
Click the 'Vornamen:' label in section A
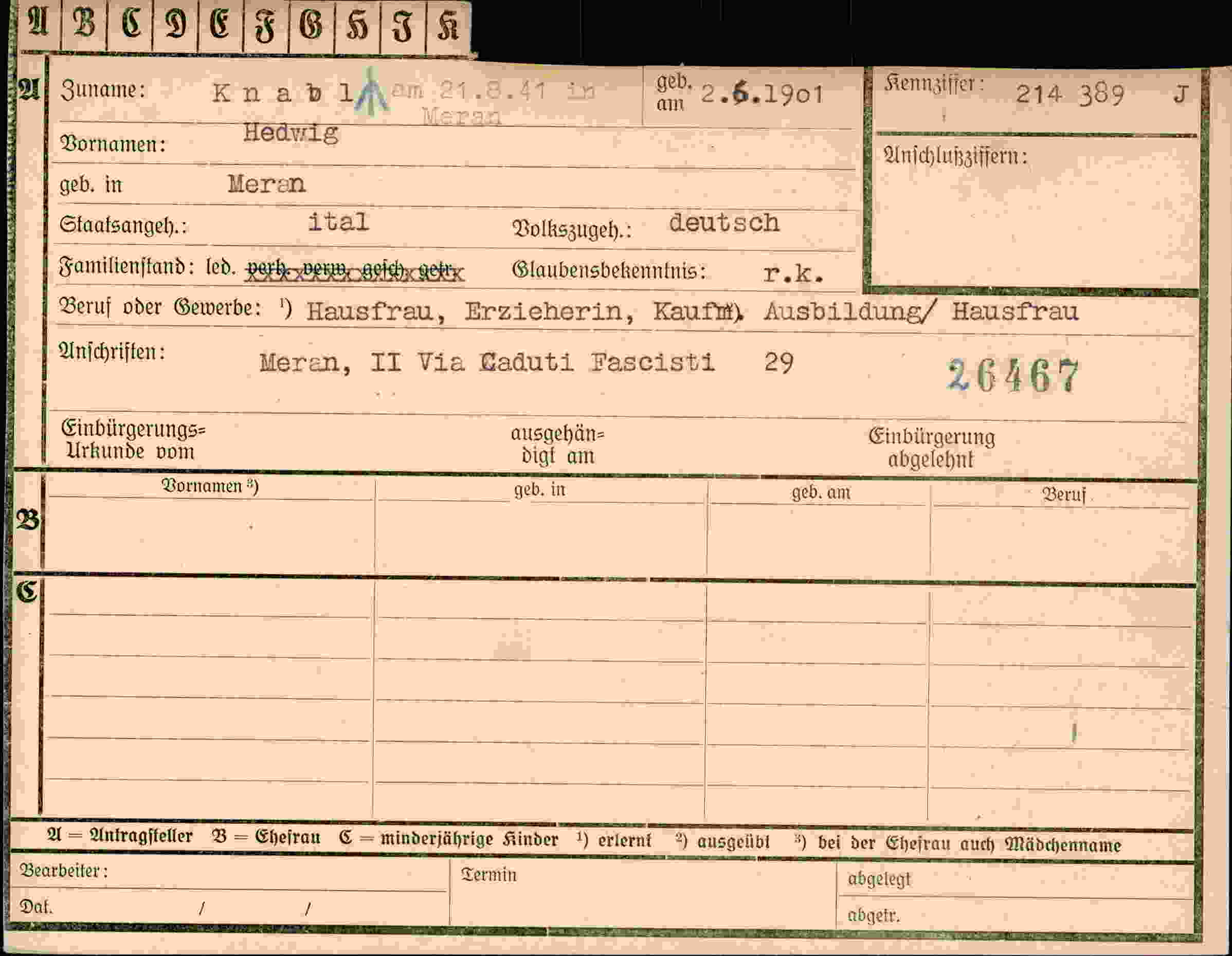coord(113,144)
